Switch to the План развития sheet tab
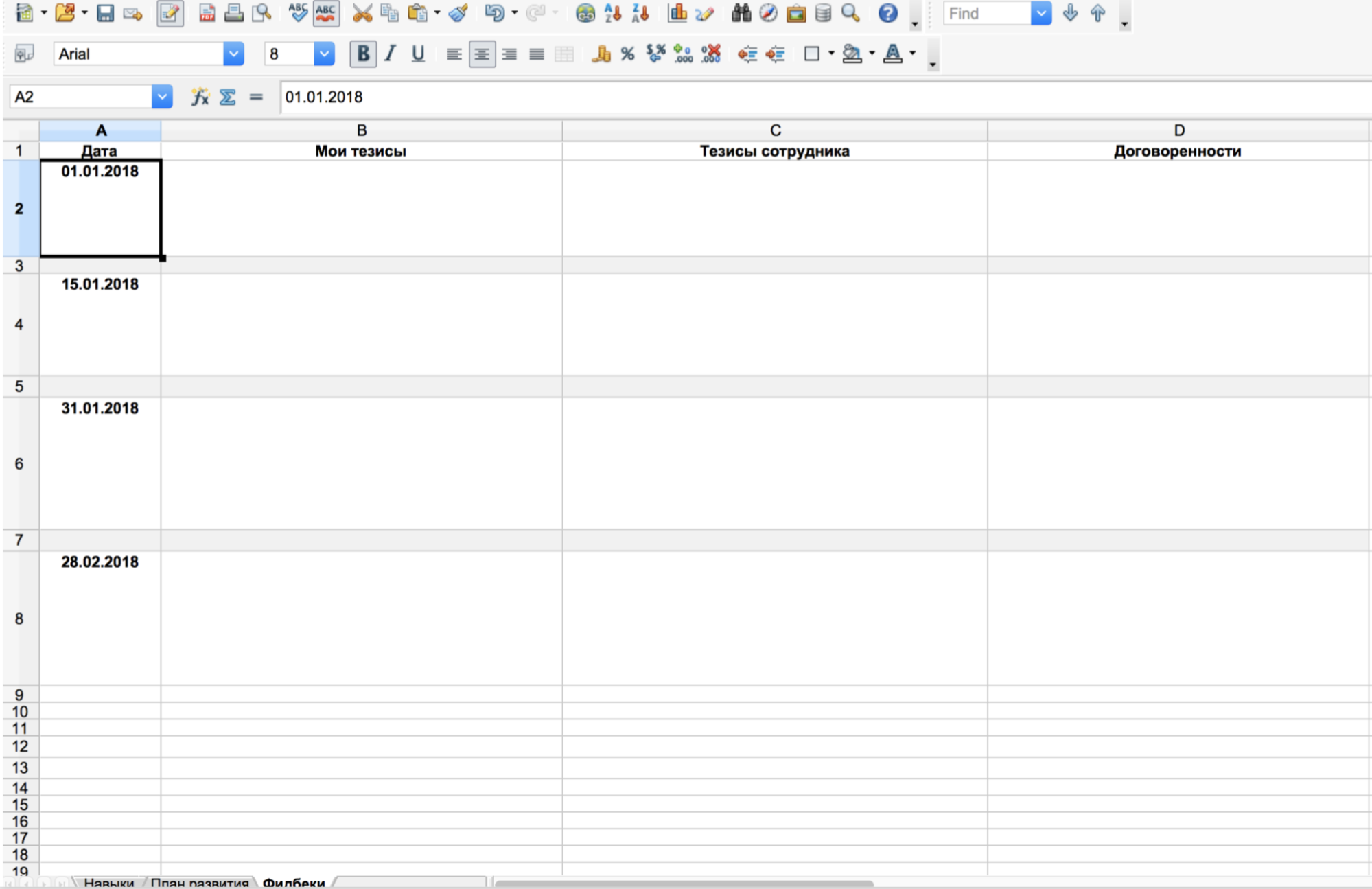Screen dimensions: 1372x889 click(x=200, y=882)
